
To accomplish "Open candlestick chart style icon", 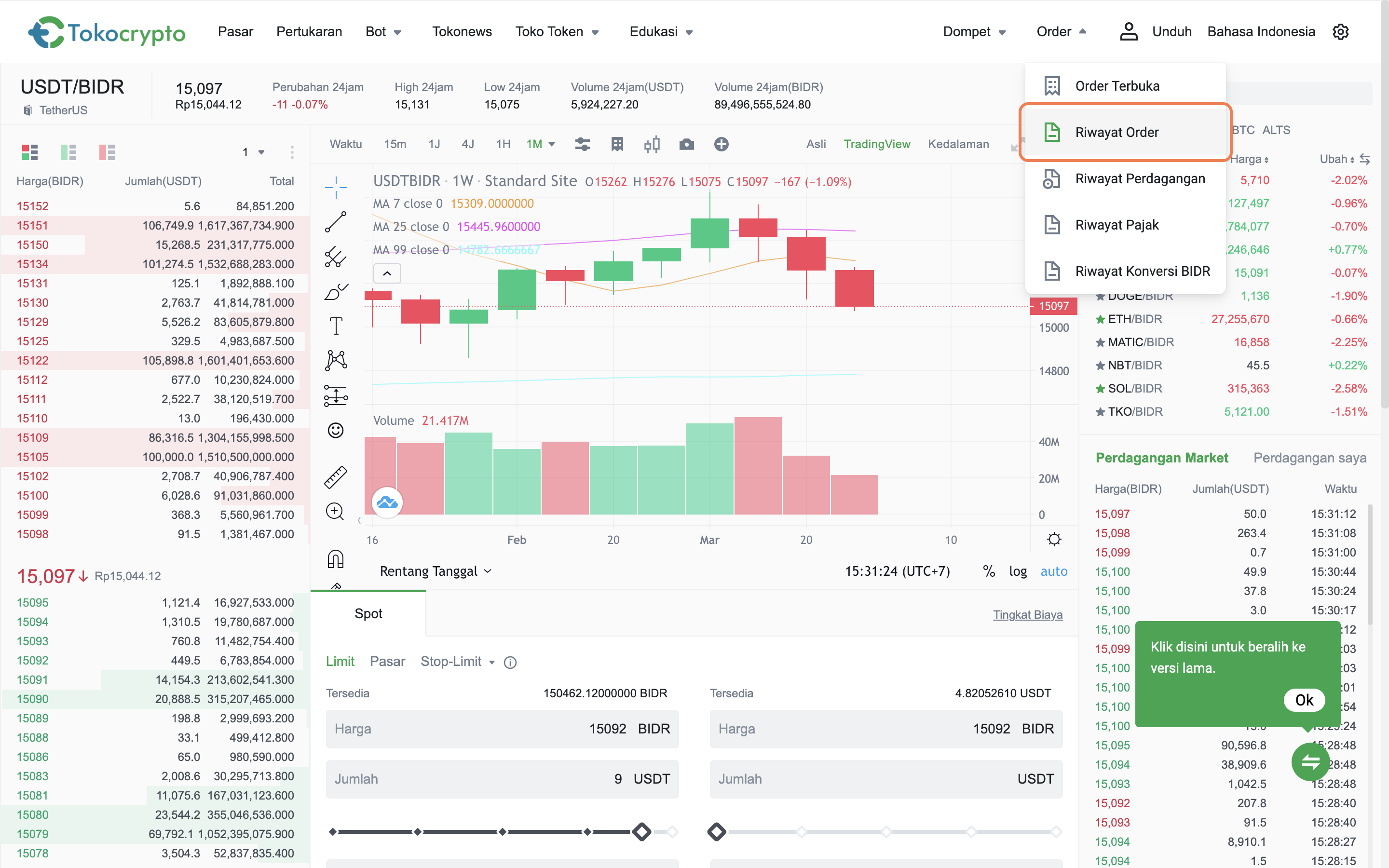I will 652,144.
